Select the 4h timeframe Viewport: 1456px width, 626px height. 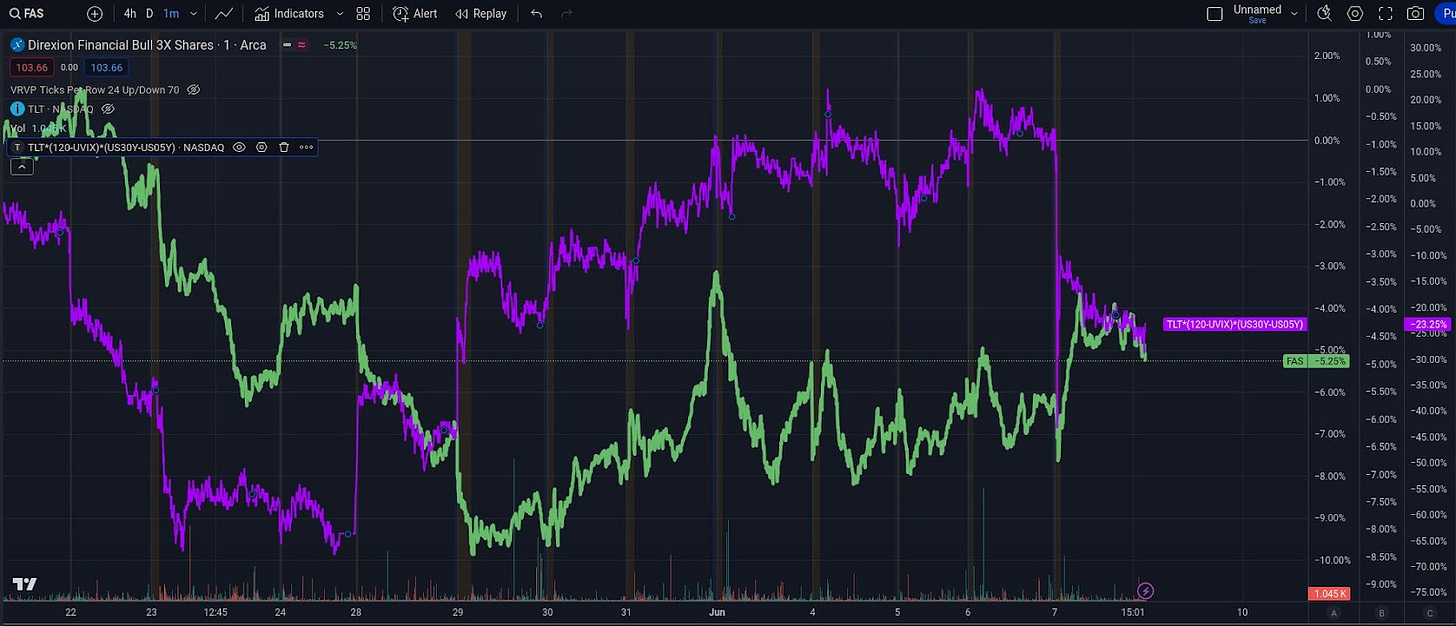tap(130, 14)
